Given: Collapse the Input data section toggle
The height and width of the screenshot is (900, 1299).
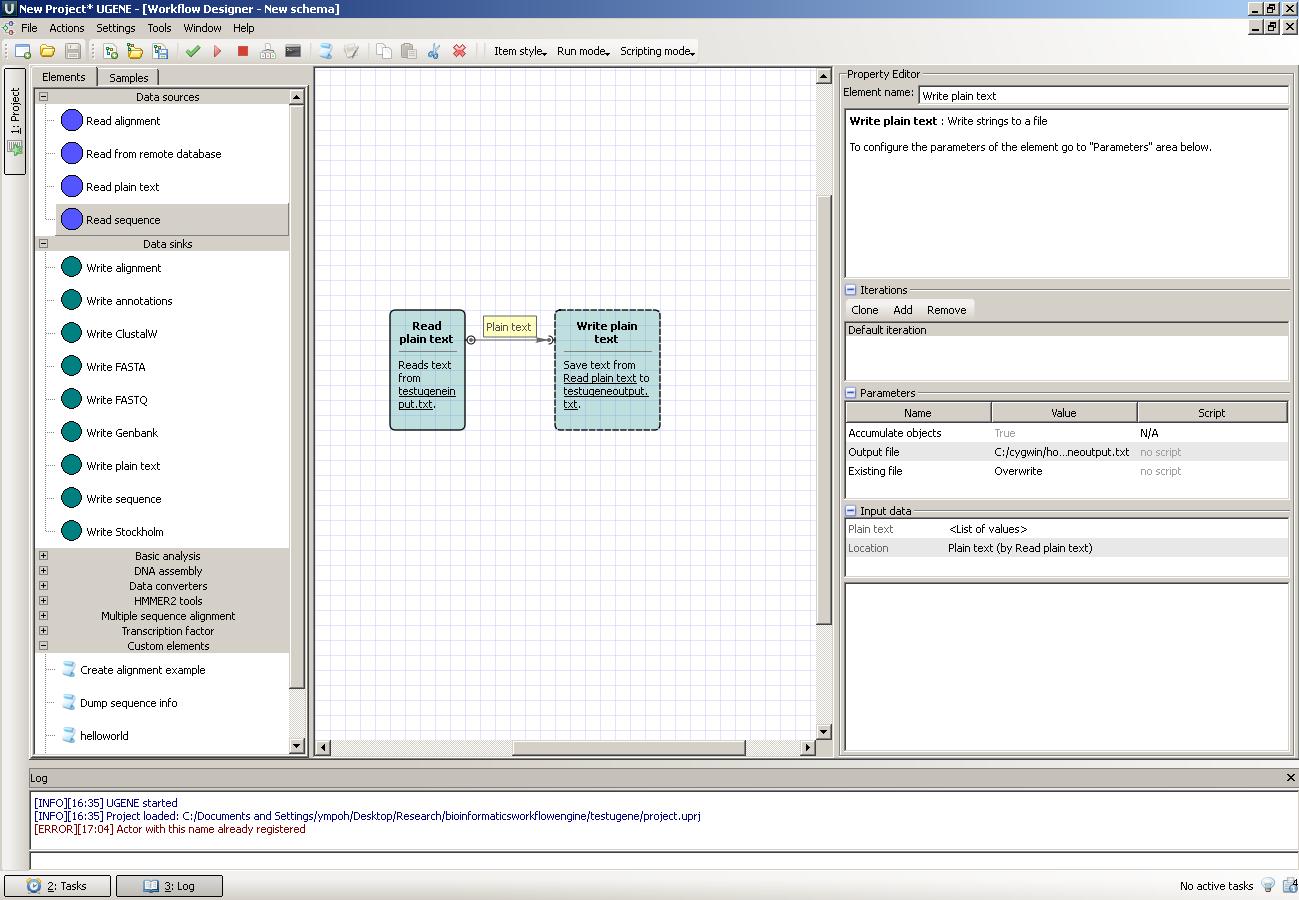Looking at the screenshot, I should [851, 511].
